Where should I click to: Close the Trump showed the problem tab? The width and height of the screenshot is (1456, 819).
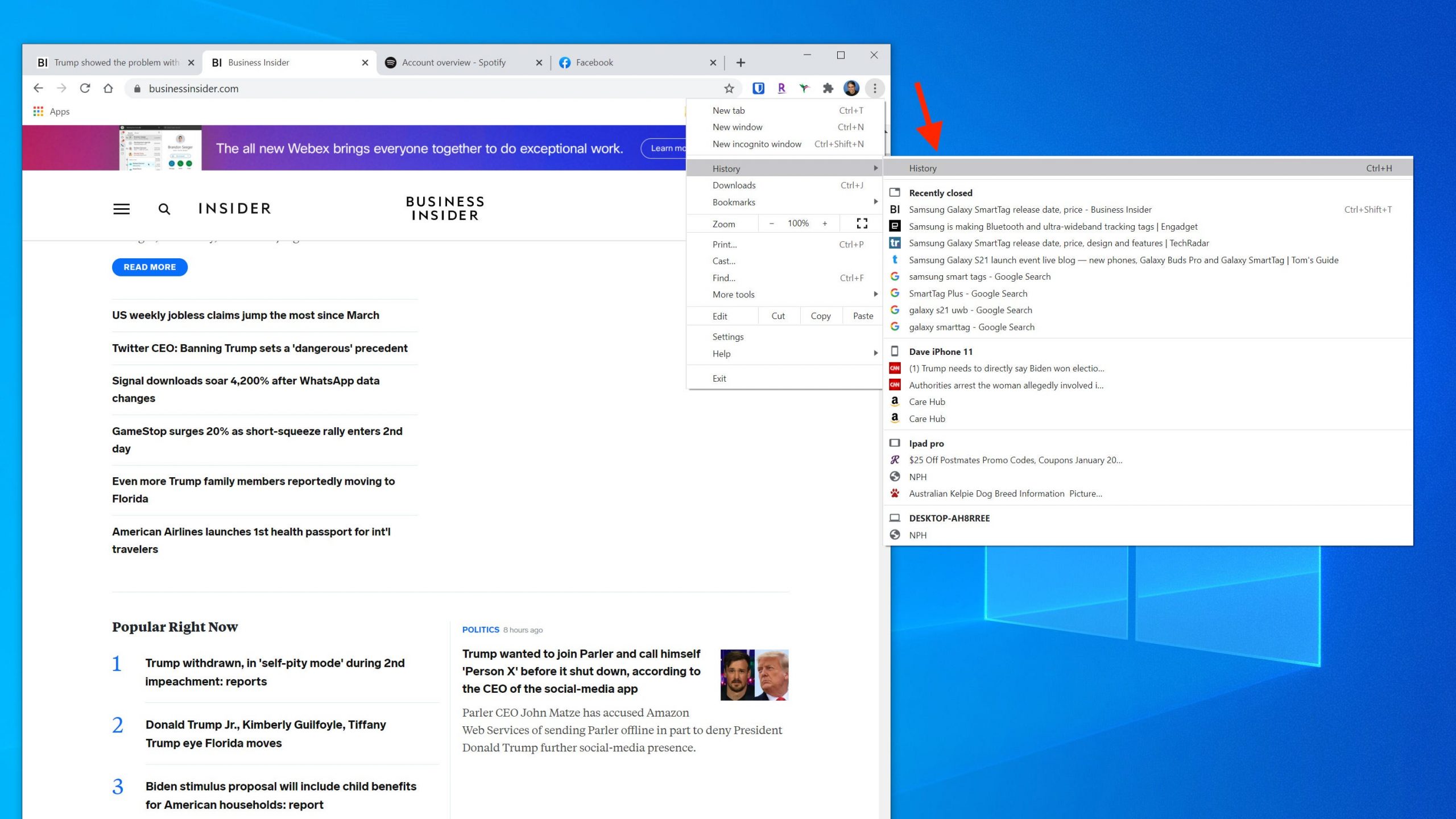click(191, 63)
